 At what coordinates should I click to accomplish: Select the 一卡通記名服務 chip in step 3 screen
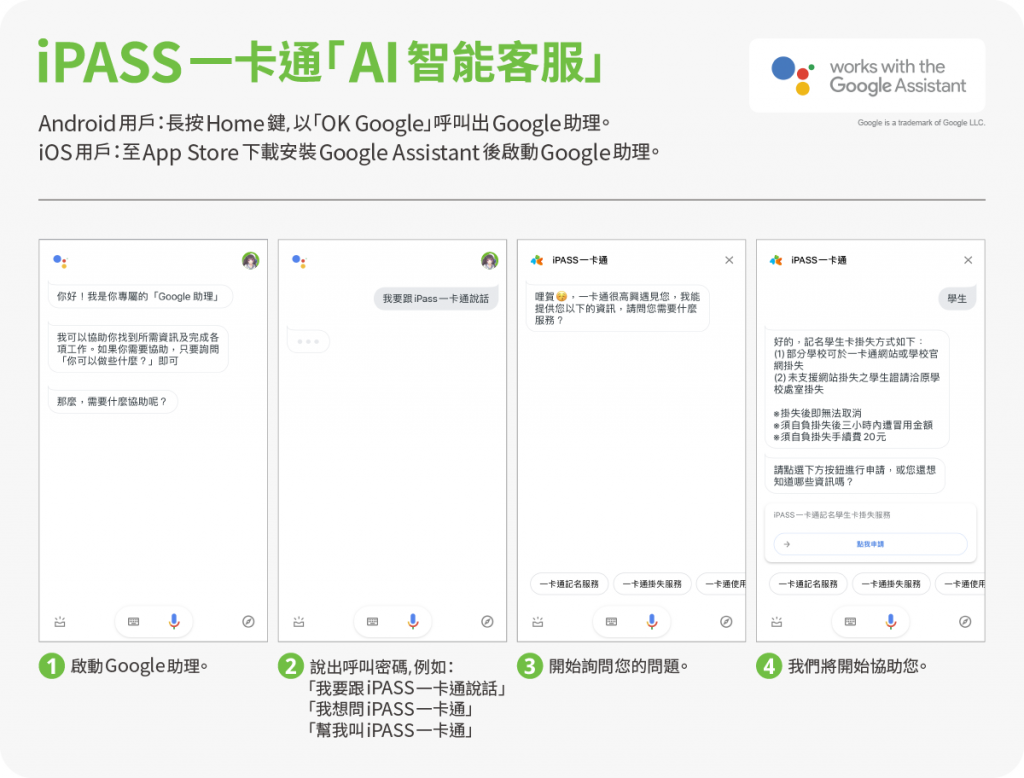pyautogui.click(x=568, y=584)
